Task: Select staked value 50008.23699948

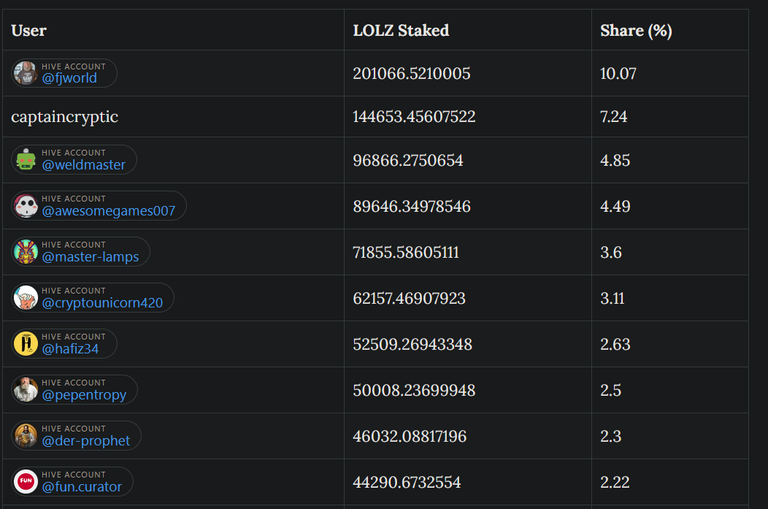Action: 414,390
